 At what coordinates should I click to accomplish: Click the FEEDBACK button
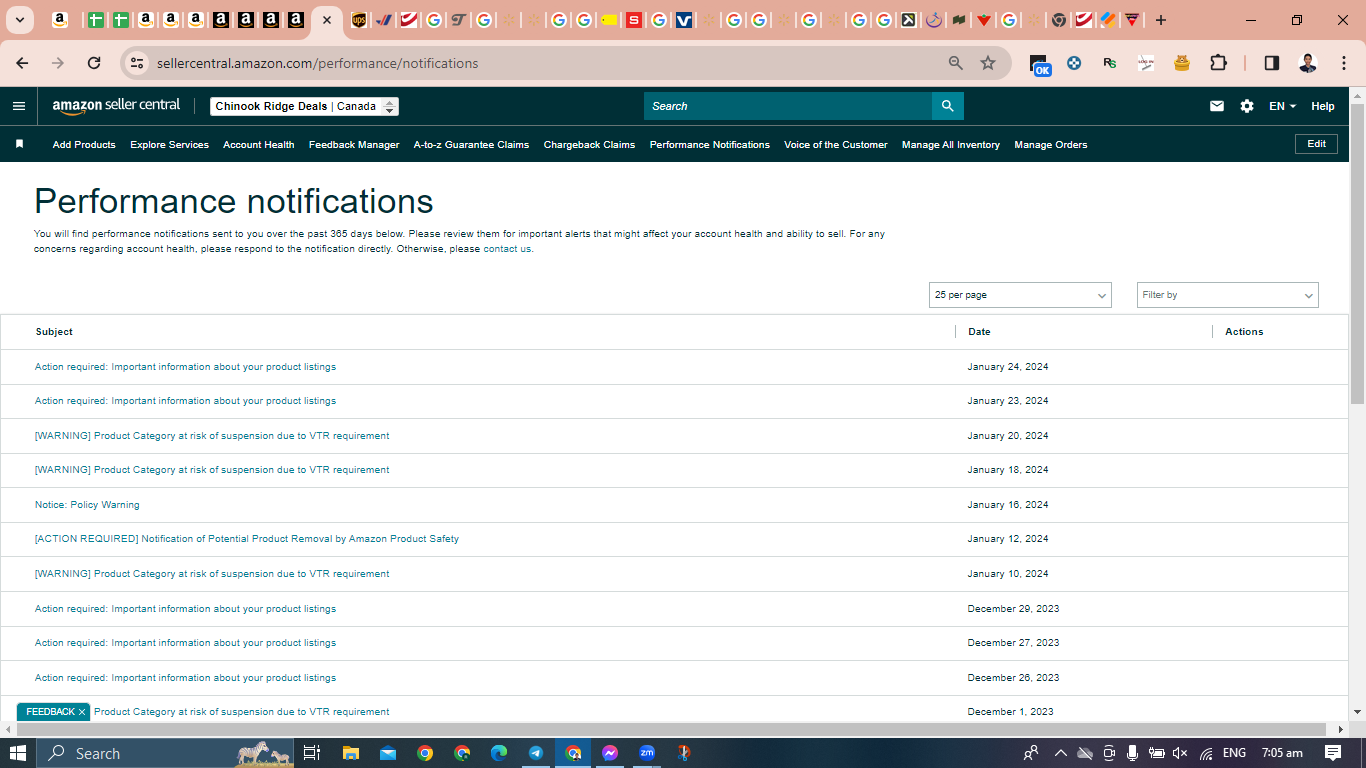point(50,712)
